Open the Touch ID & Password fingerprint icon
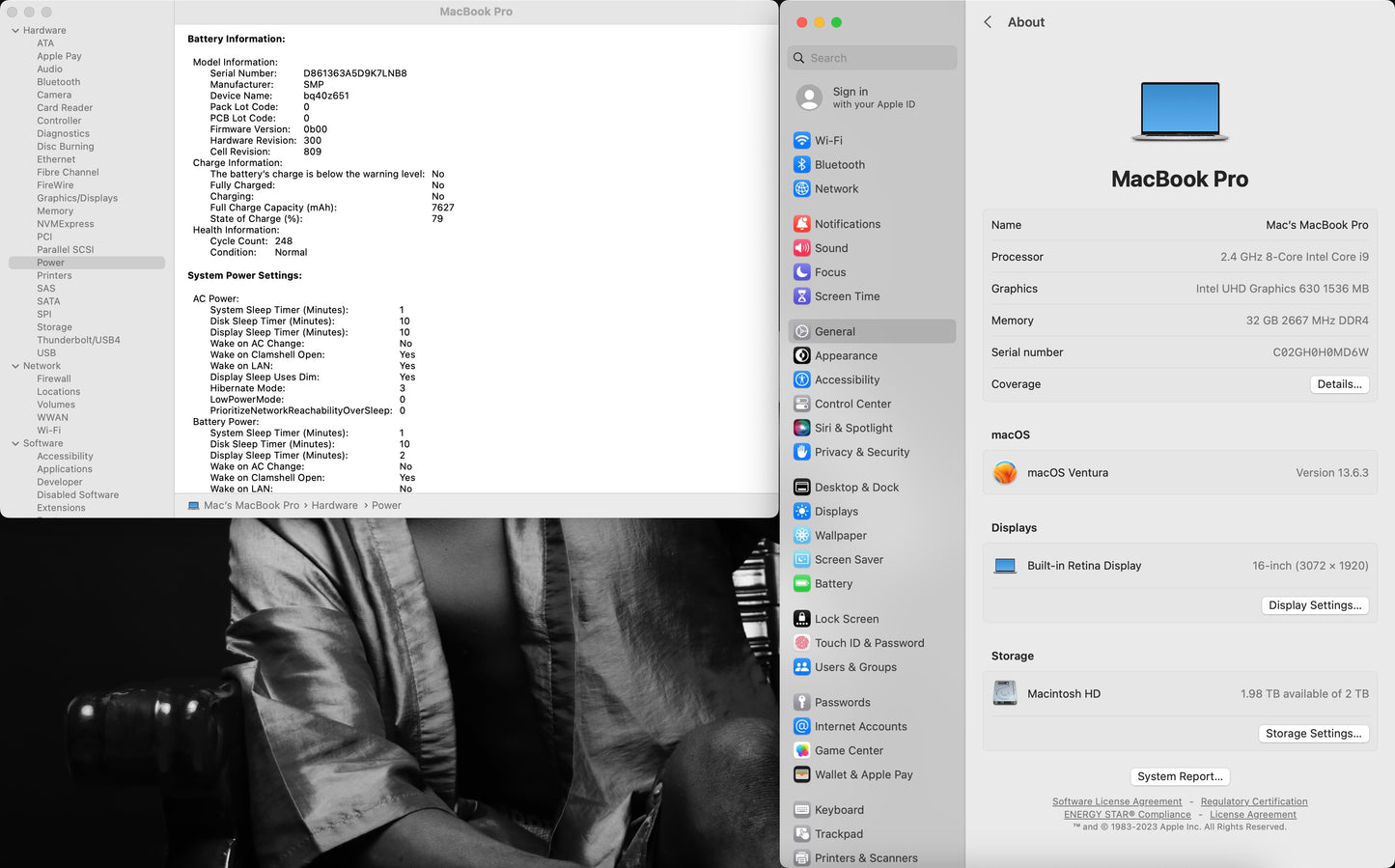1395x868 pixels. (x=801, y=642)
